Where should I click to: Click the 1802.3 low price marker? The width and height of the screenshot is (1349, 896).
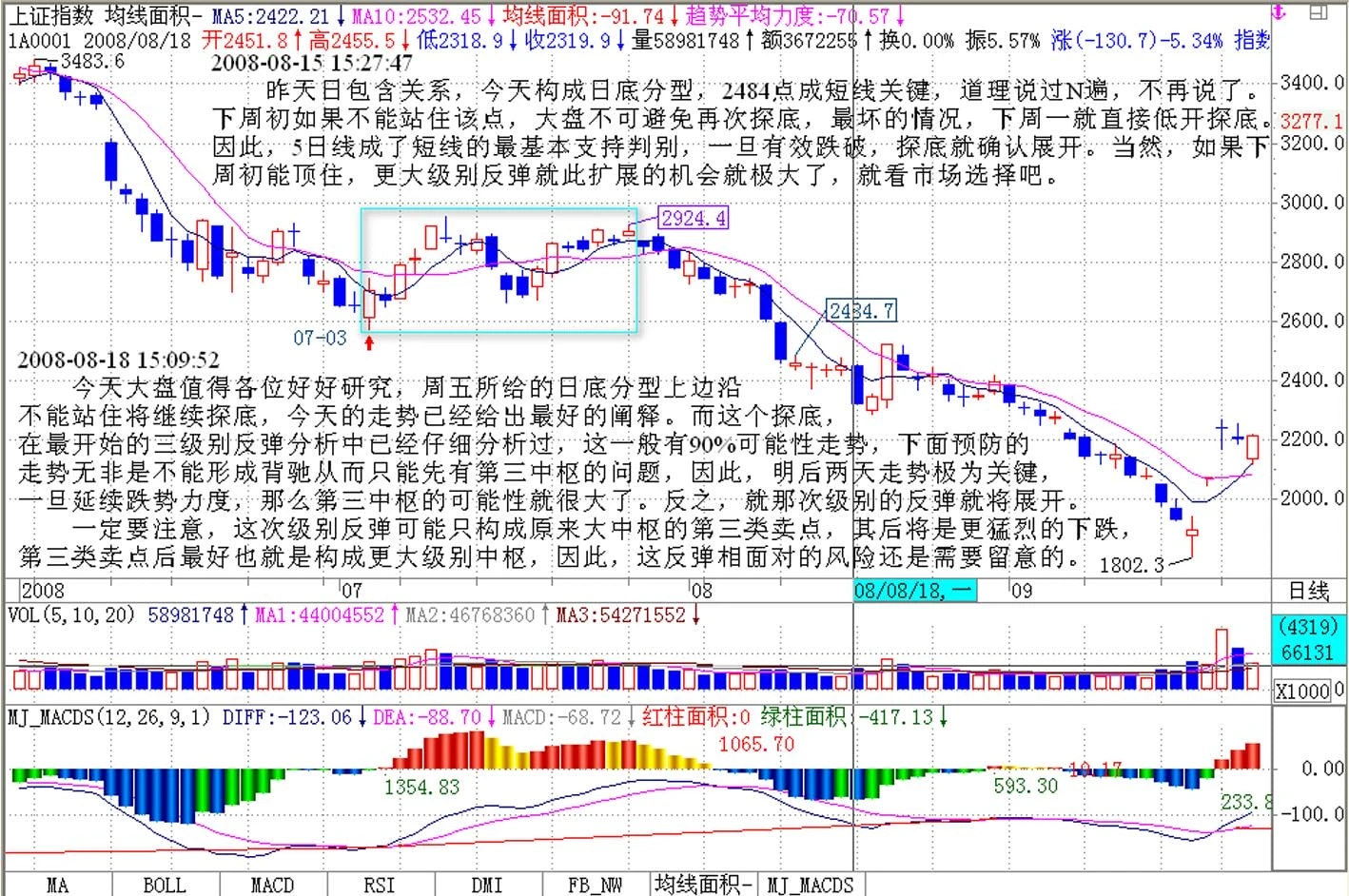pyautogui.click(x=1131, y=565)
